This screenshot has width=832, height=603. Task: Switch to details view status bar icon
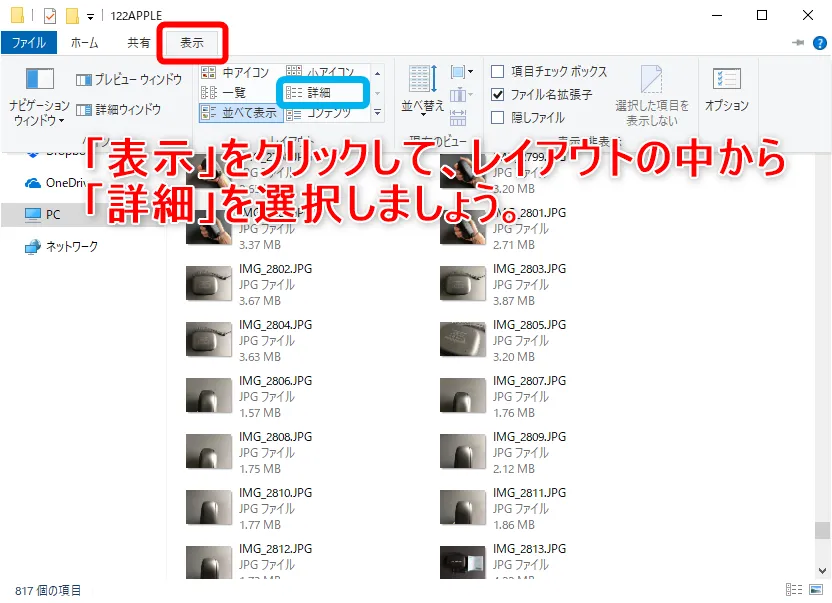tap(794, 590)
